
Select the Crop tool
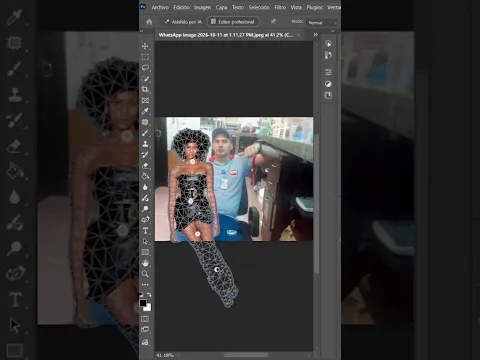(145, 89)
